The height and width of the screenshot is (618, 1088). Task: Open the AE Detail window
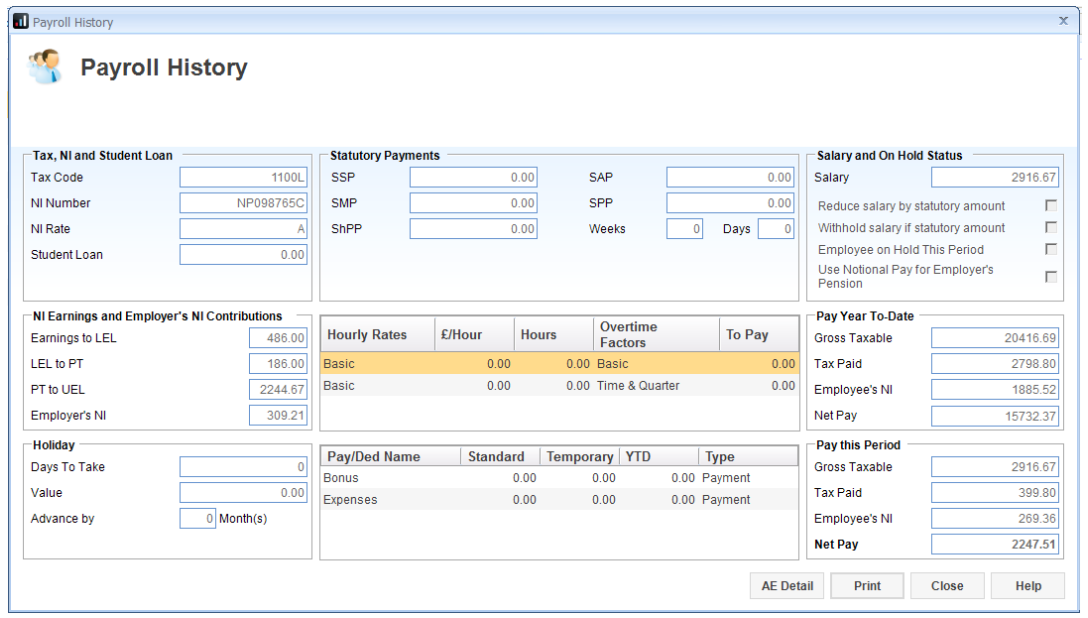(x=787, y=586)
